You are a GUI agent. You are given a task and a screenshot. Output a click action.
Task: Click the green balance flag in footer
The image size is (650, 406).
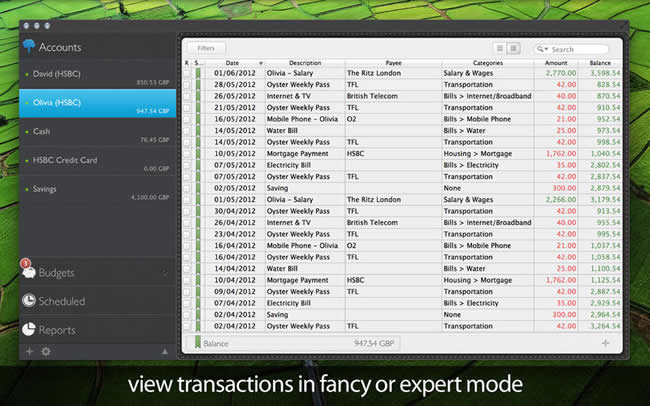tap(198, 342)
